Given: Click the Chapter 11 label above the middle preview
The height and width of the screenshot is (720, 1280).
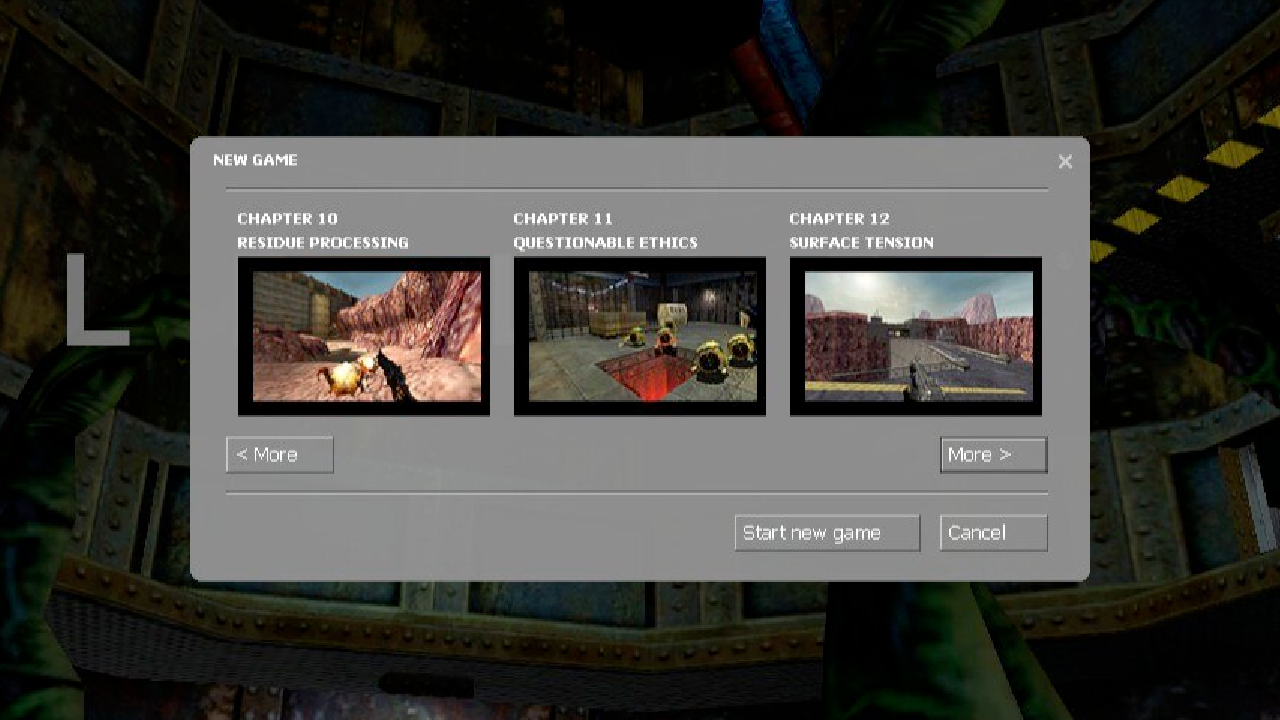Looking at the screenshot, I should pyautogui.click(x=563, y=218).
